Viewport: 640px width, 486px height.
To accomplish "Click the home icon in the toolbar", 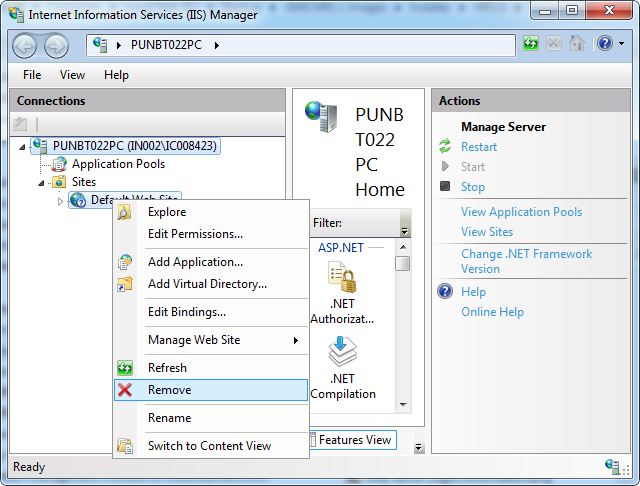I will coord(577,44).
